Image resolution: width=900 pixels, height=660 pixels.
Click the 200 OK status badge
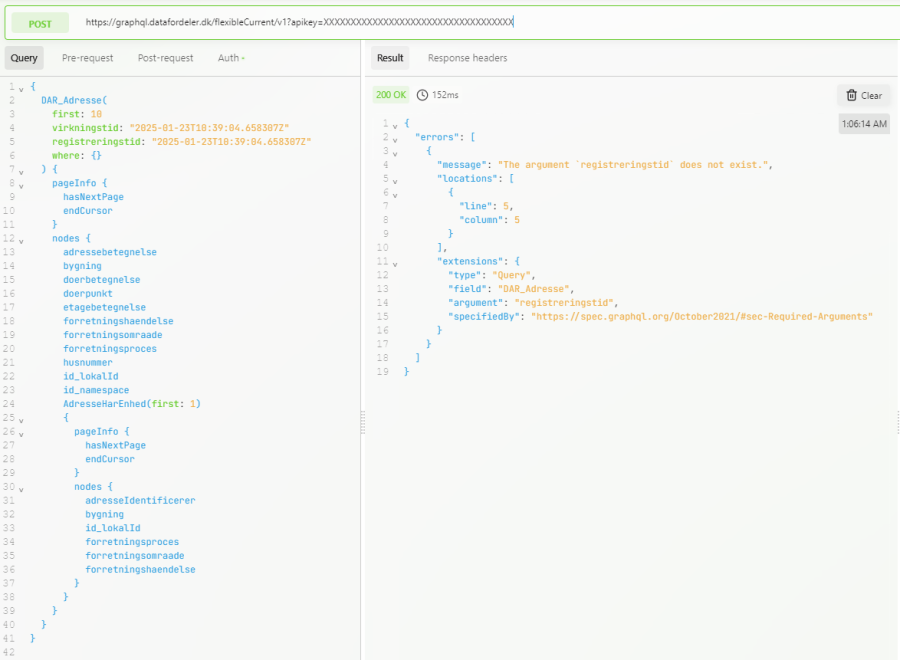click(391, 95)
